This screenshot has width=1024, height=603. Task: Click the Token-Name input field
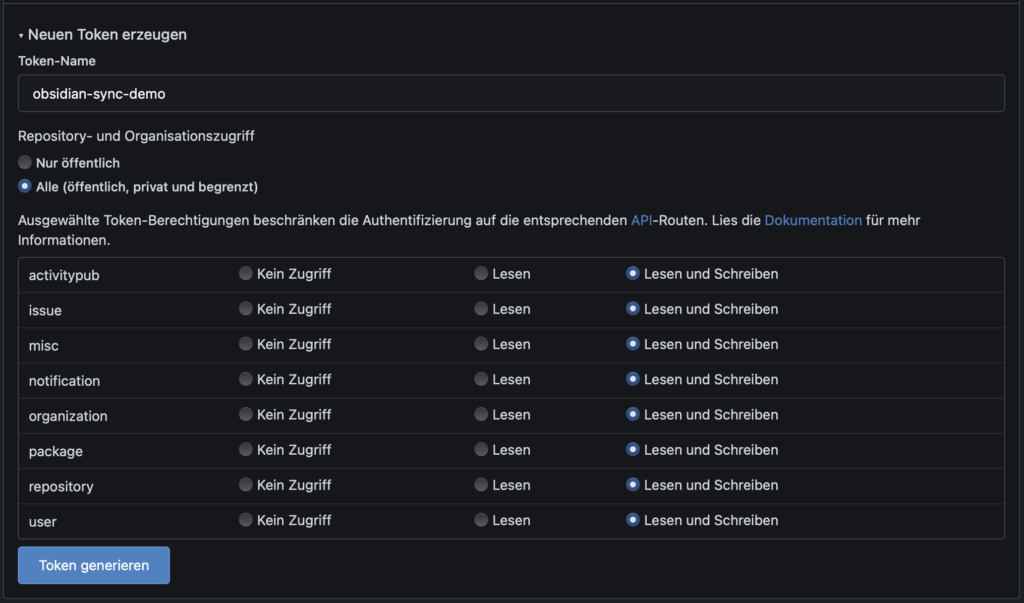[511, 93]
